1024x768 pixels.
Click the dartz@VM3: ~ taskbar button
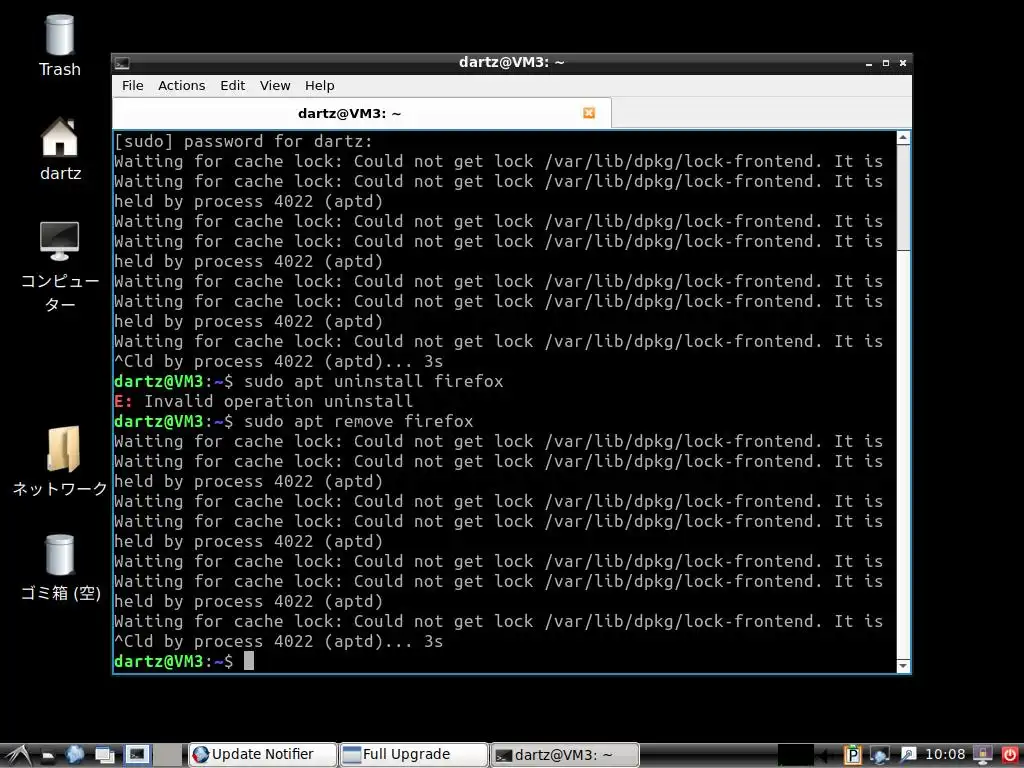[x=564, y=754]
